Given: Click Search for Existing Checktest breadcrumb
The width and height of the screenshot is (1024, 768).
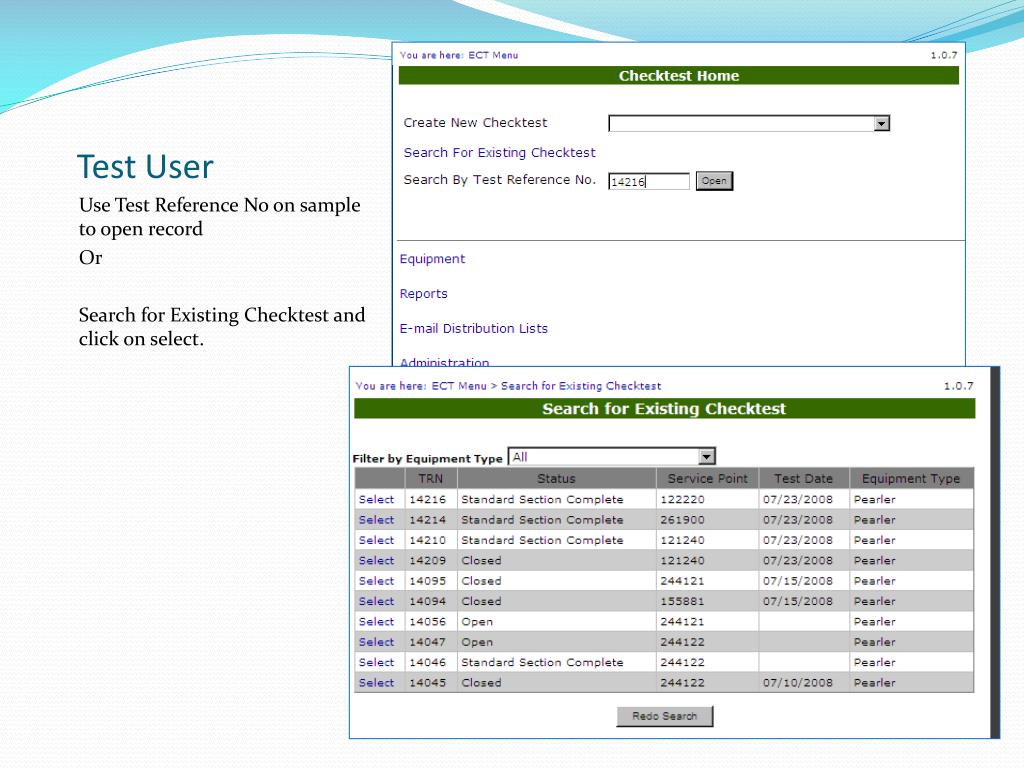Looking at the screenshot, I should click(x=581, y=386).
